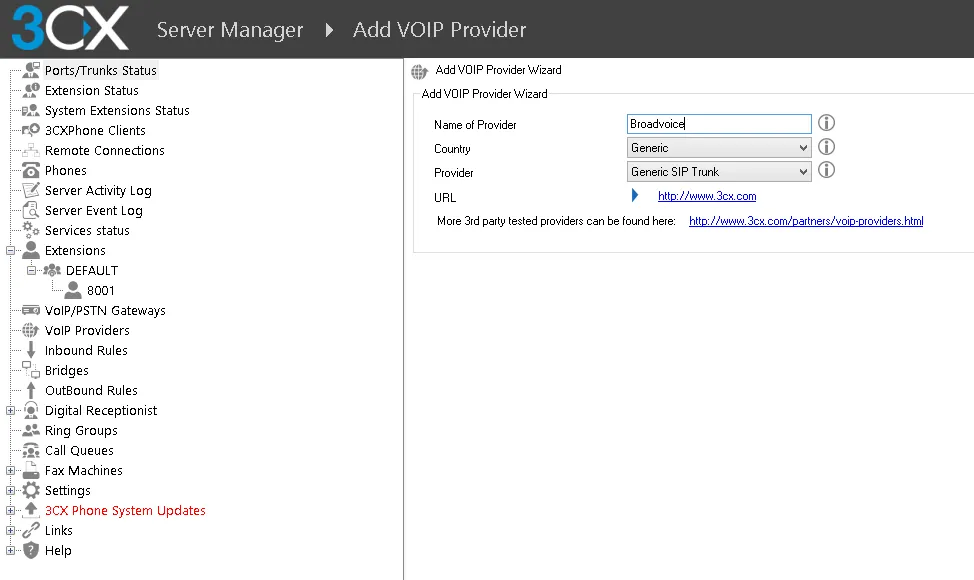The height and width of the screenshot is (580, 974).
Task: Click the Inbound Rules arrow icon
Action: pos(31,351)
